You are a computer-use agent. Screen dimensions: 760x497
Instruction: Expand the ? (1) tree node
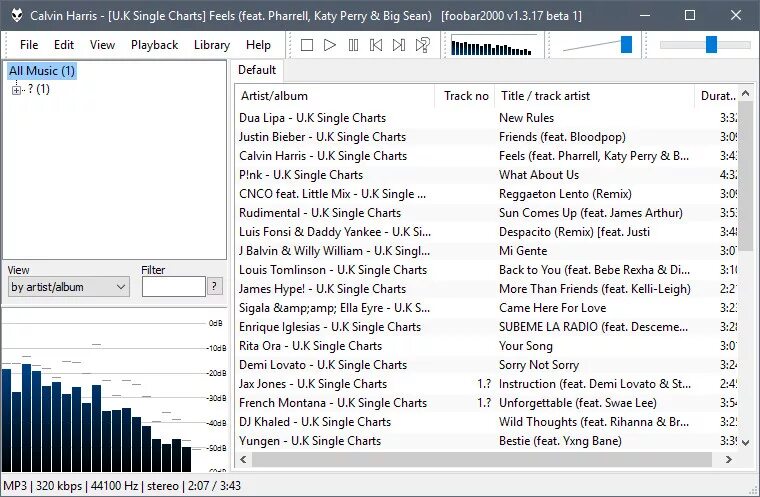16,90
